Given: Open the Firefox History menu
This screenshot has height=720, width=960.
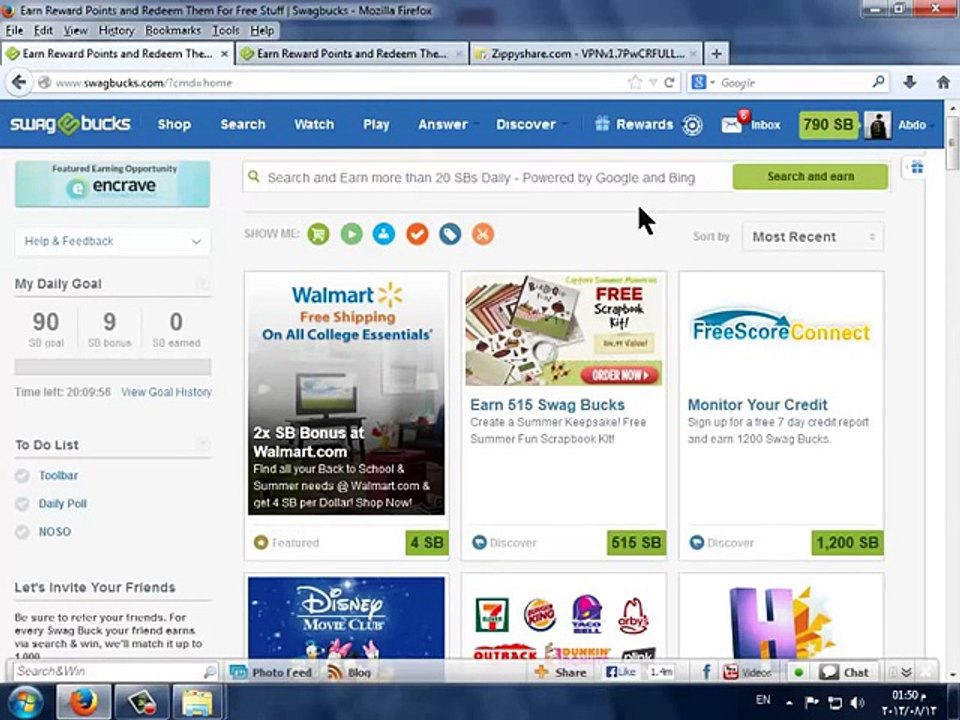Looking at the screenshot, I should pos(116,30).
